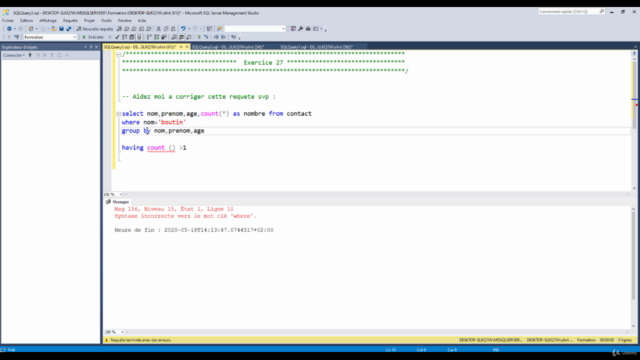This screenshot has height=360, width=640.
Task: Open the Undo history dropdown arrow
Action: [x=189, y=29]
